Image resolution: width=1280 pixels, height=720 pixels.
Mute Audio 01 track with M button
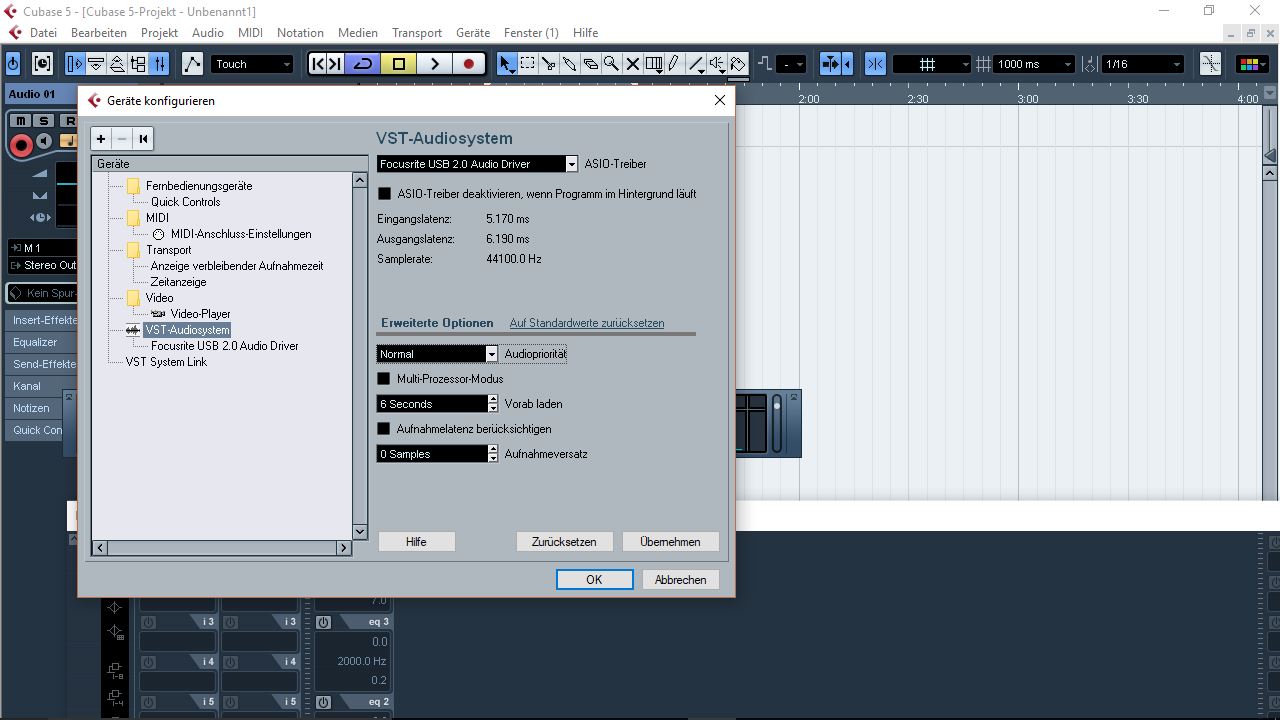pos(21,121)
